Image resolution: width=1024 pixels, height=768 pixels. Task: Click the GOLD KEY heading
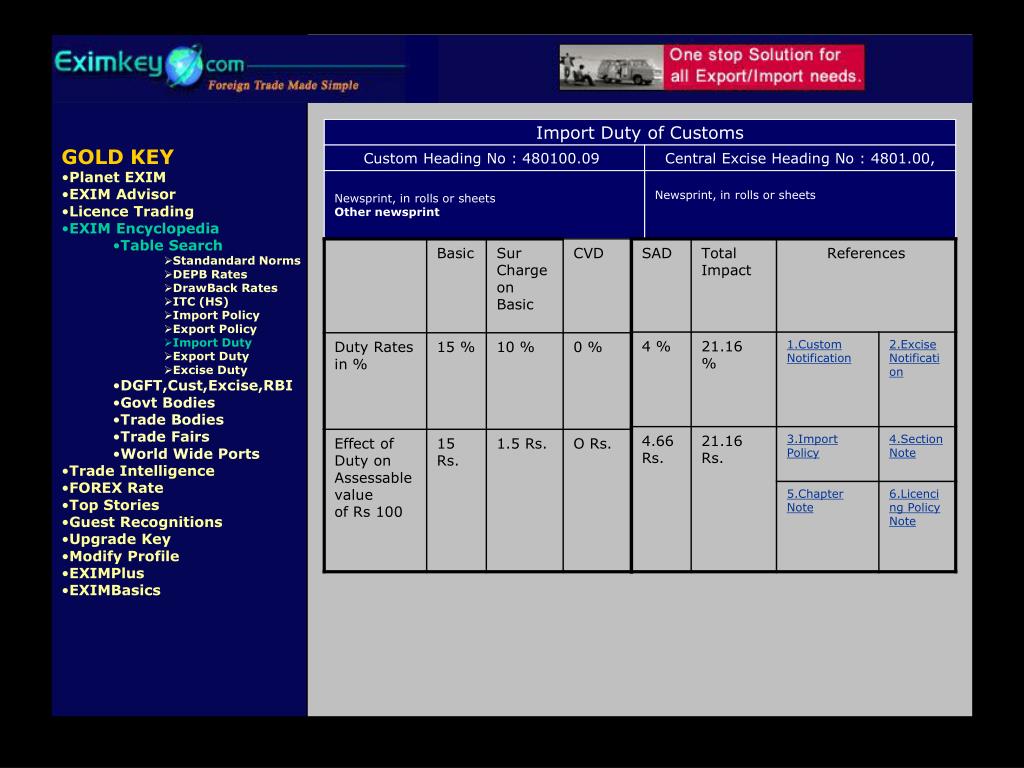pos(118,157)
